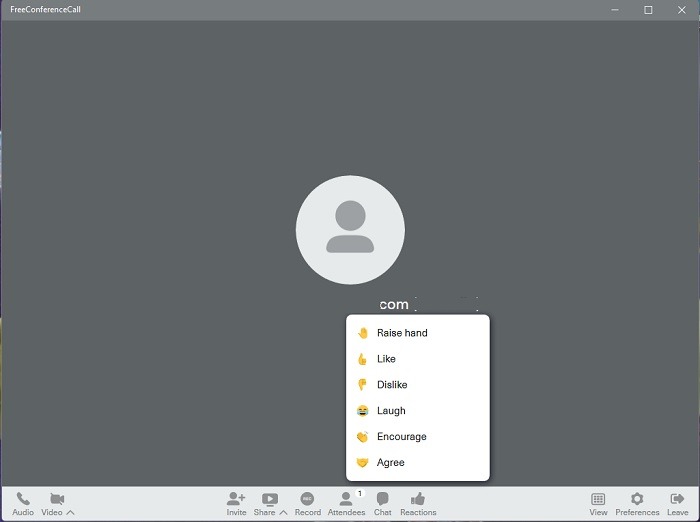This screenshot has width=700, height=522.
Task: Close the FreeConferenceCall window
Action: point(682,10)
